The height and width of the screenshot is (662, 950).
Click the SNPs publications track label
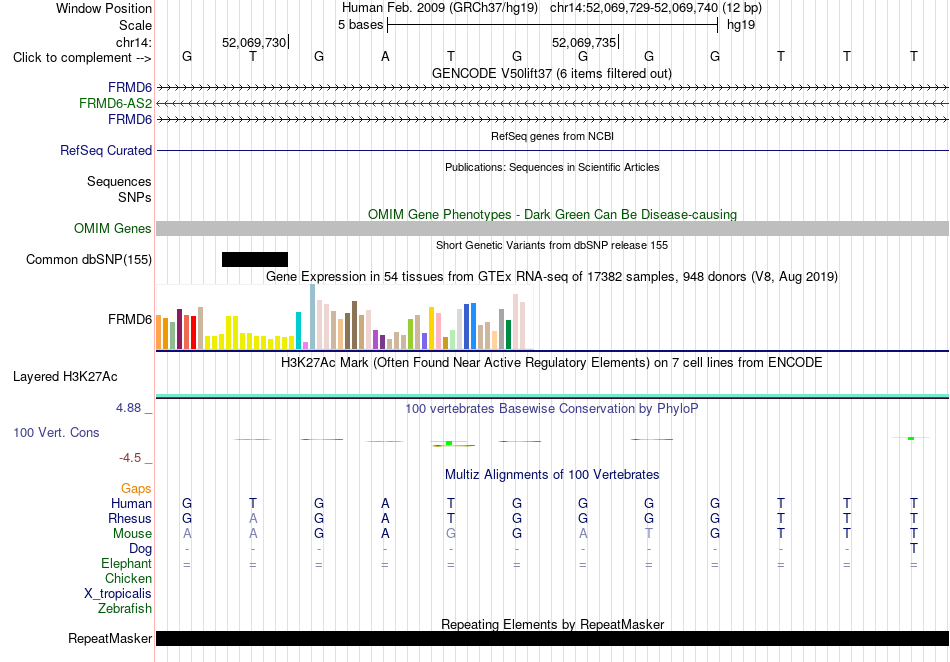tap(135, 197)
